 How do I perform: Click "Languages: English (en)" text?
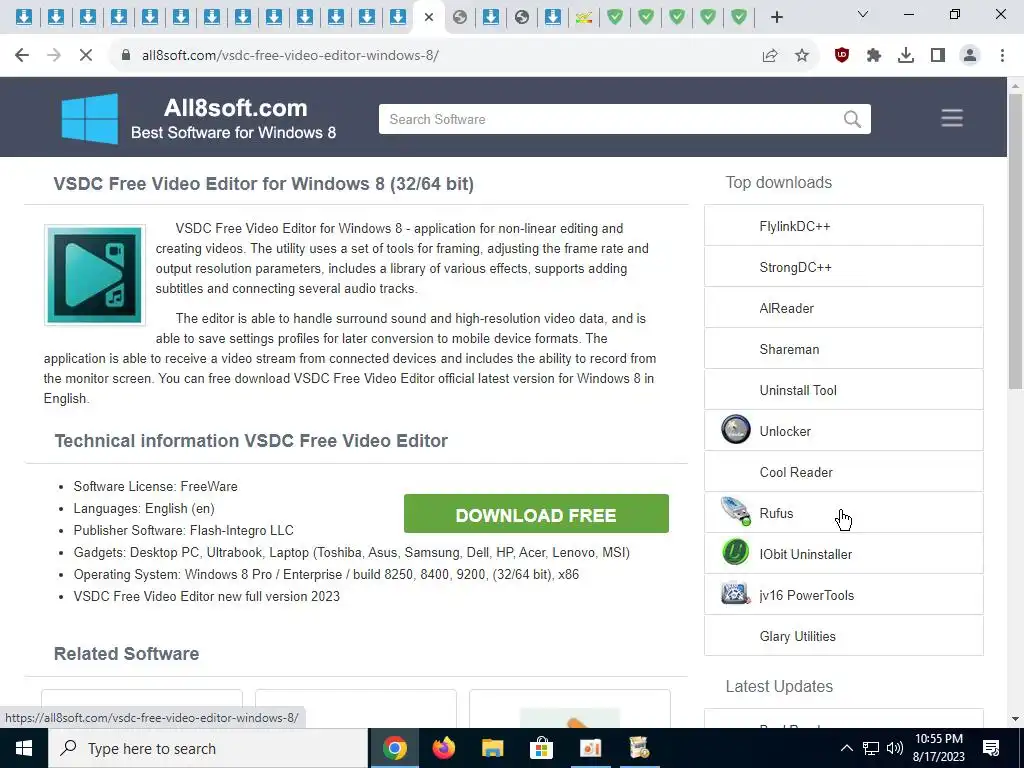[144, 508]
